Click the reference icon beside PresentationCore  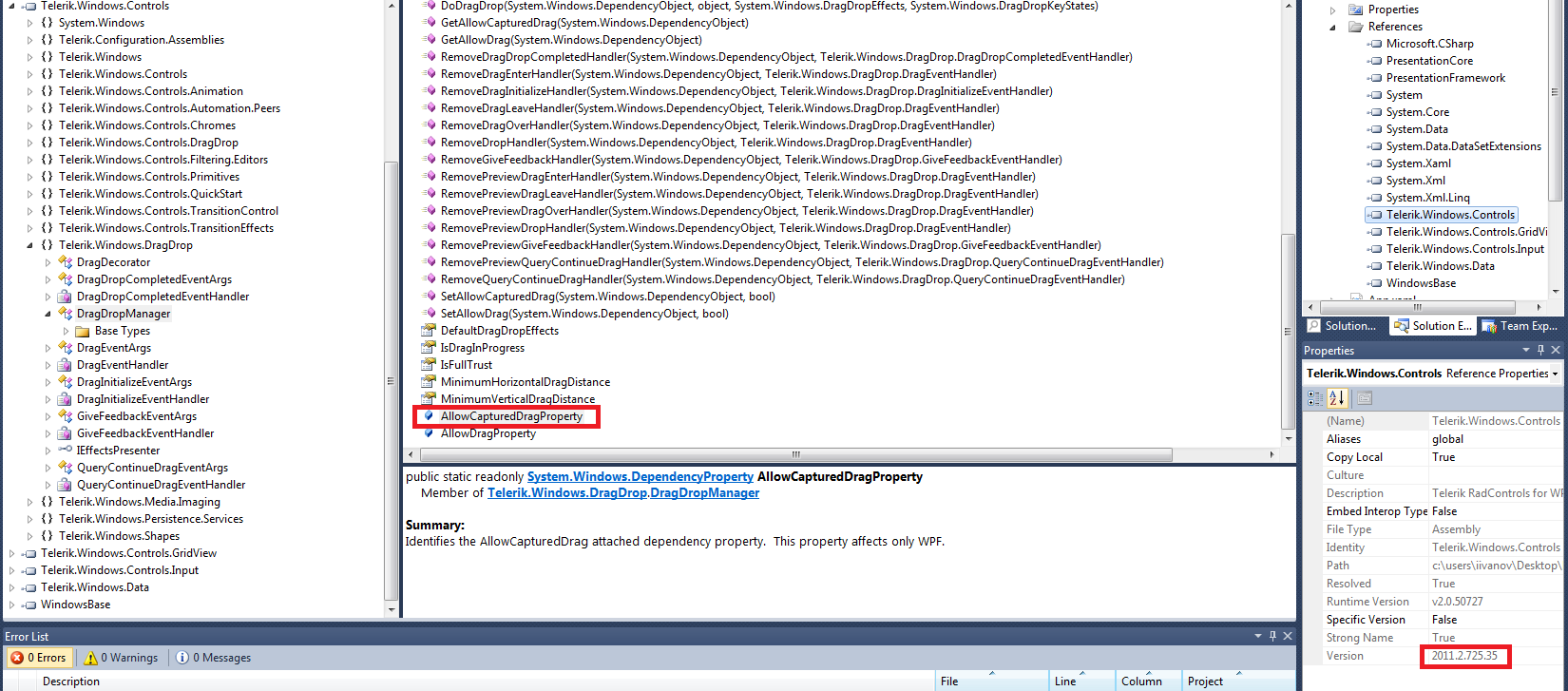tap(1374, 61)
